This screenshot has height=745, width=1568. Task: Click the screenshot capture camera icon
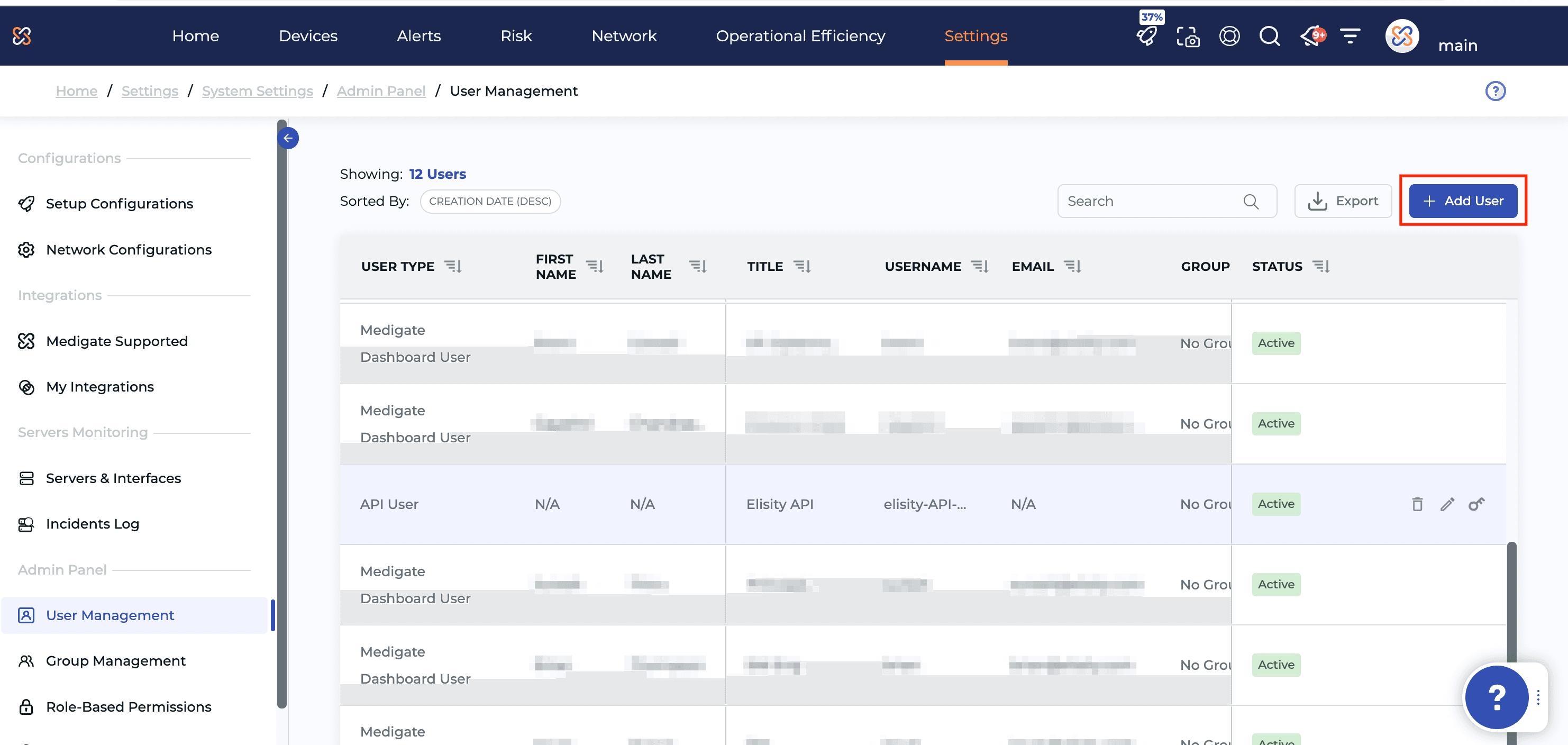coord(1188,37)
